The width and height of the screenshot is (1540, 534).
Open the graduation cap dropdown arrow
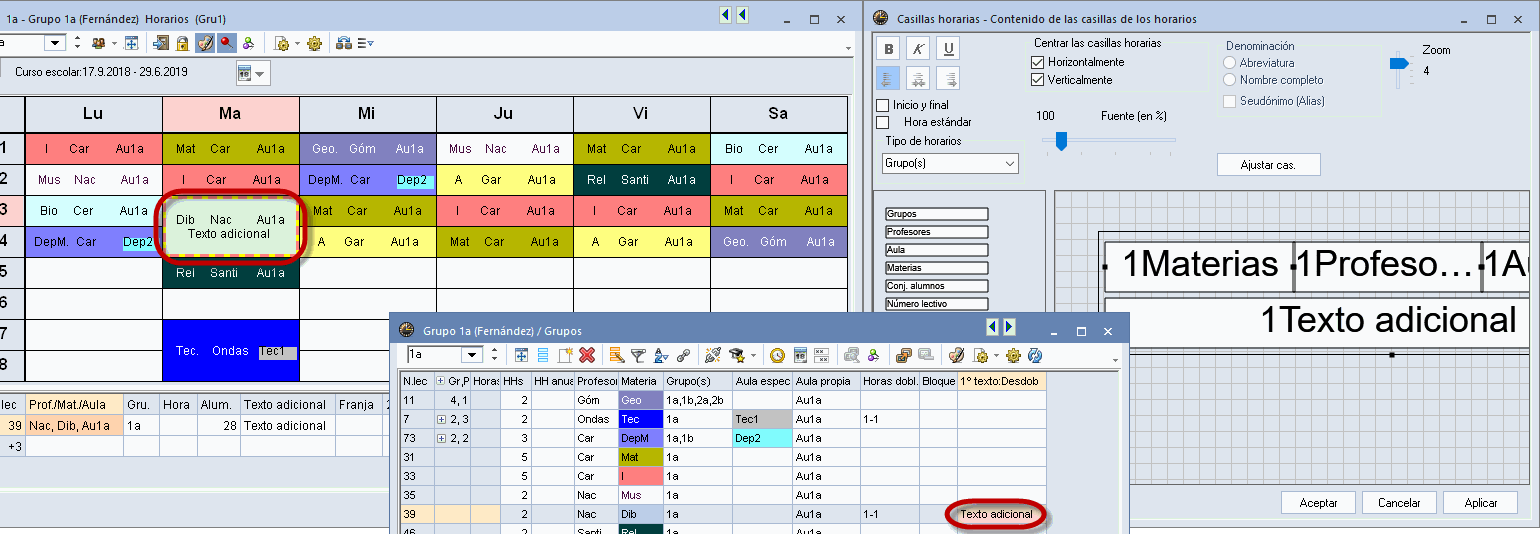753,356
